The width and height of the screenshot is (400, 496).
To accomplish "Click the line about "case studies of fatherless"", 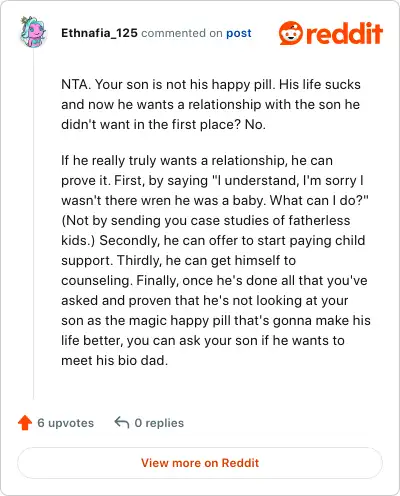I will pyautogui.click(x=206, y=220).
